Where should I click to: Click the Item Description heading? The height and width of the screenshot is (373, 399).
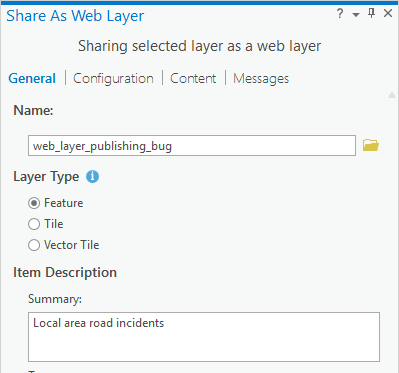[x=65, y=273]
